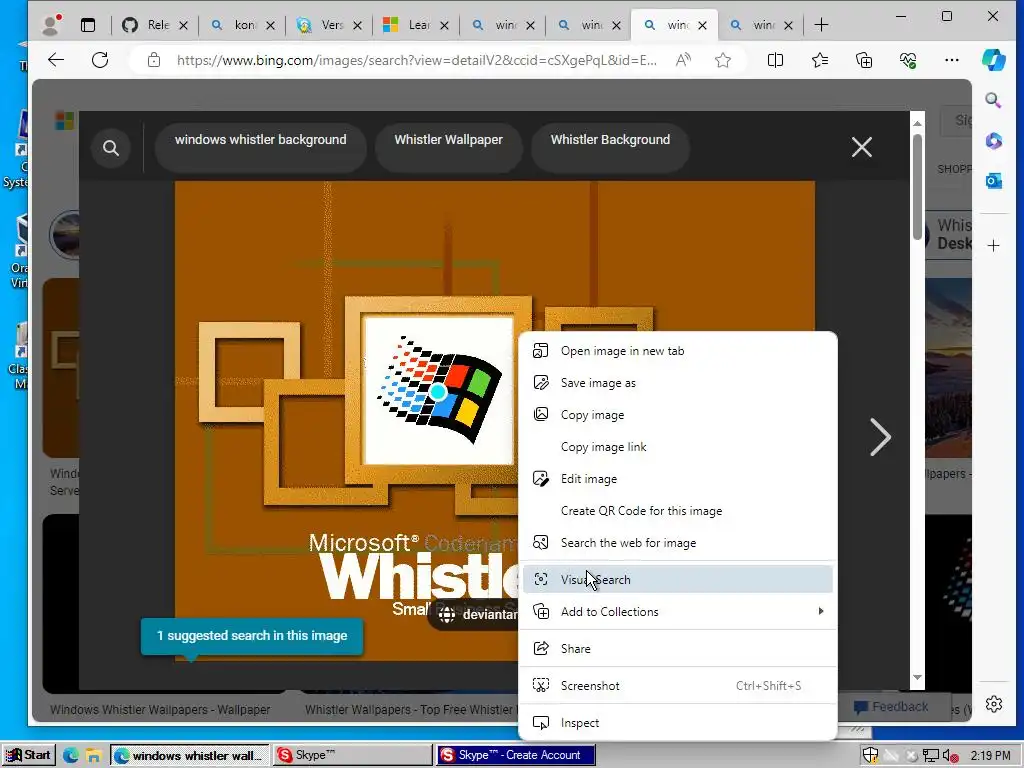Switch to the GitHub Rele tab
Image resolution: width=1024 pixels, height=768 pixels.
(153, 25)
